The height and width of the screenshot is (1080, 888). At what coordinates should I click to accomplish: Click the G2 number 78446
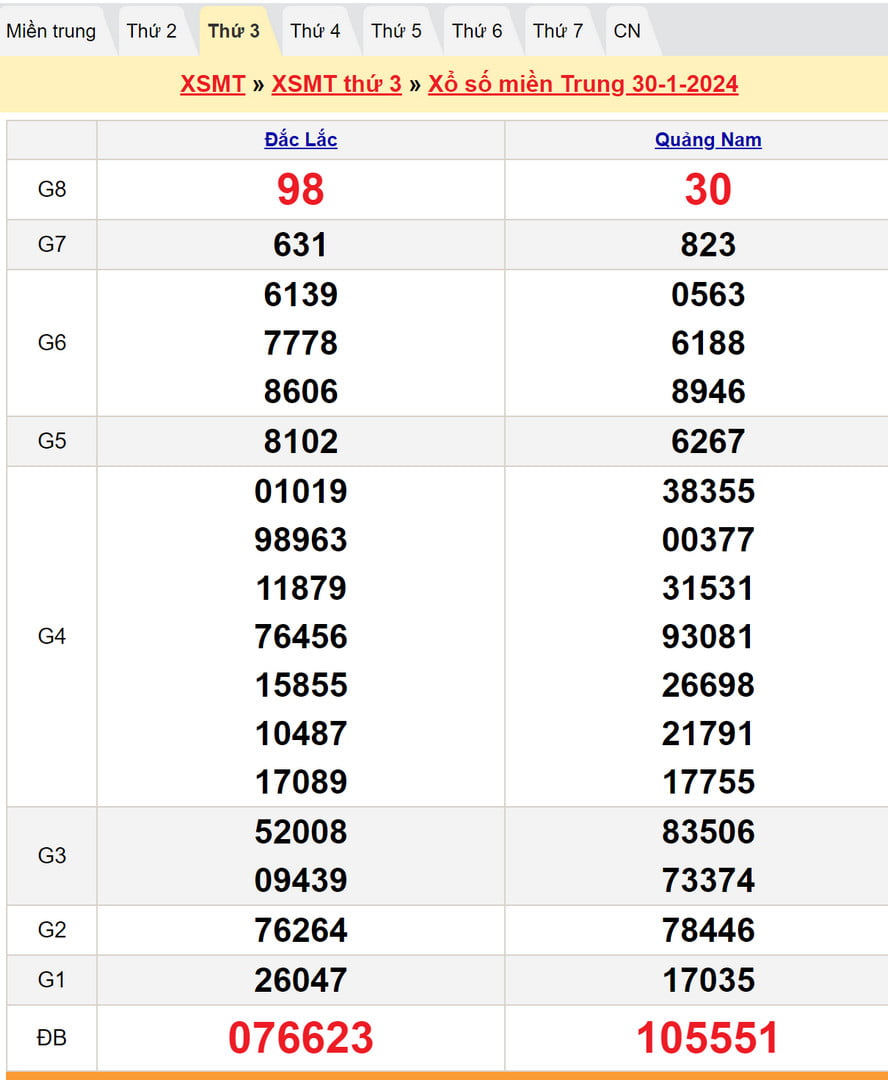(x=708, y=930)
